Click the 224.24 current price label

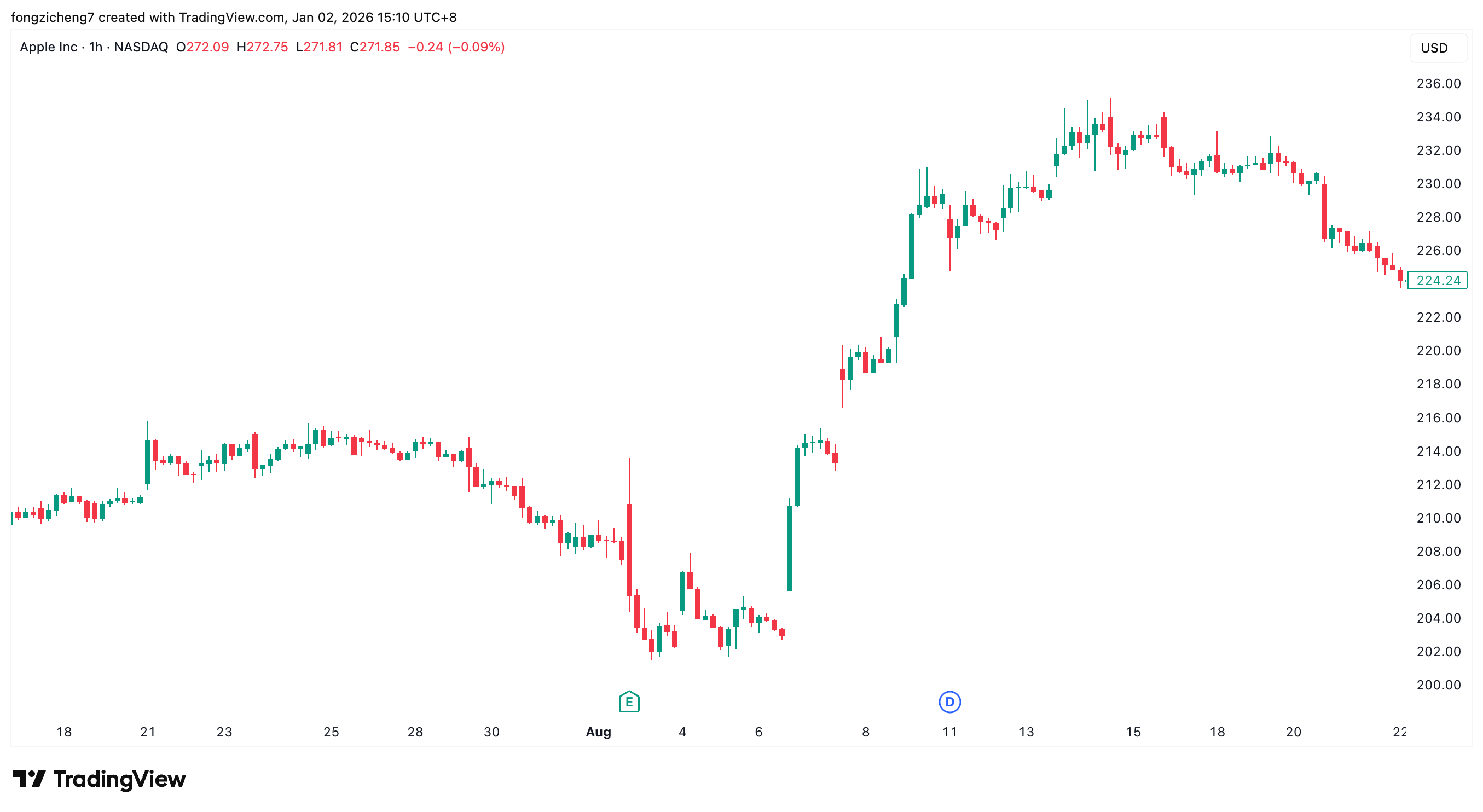point(1438,280)
